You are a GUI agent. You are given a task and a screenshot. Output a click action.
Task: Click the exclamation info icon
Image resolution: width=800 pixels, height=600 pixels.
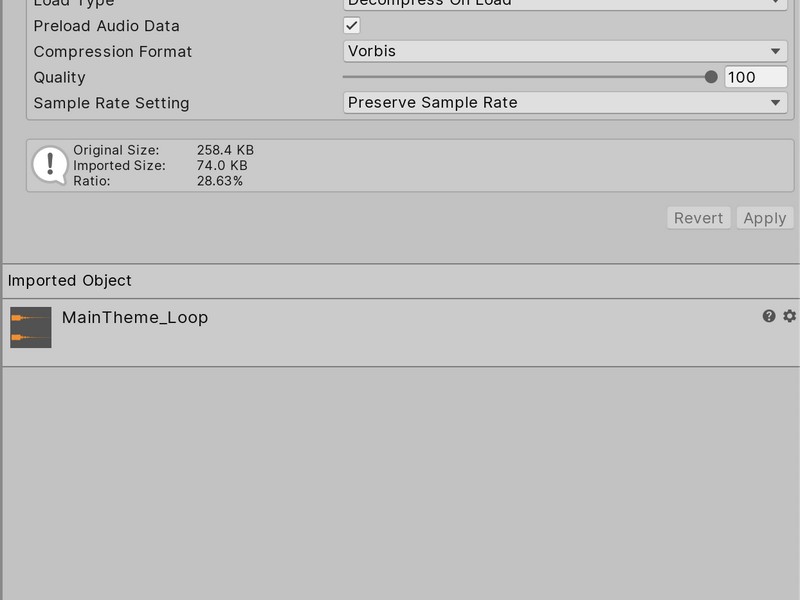coord(50,165)
